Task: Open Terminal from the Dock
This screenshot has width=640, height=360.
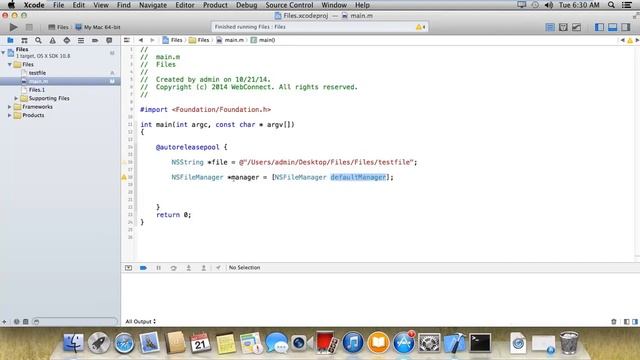Action: [x=480, y=342]
